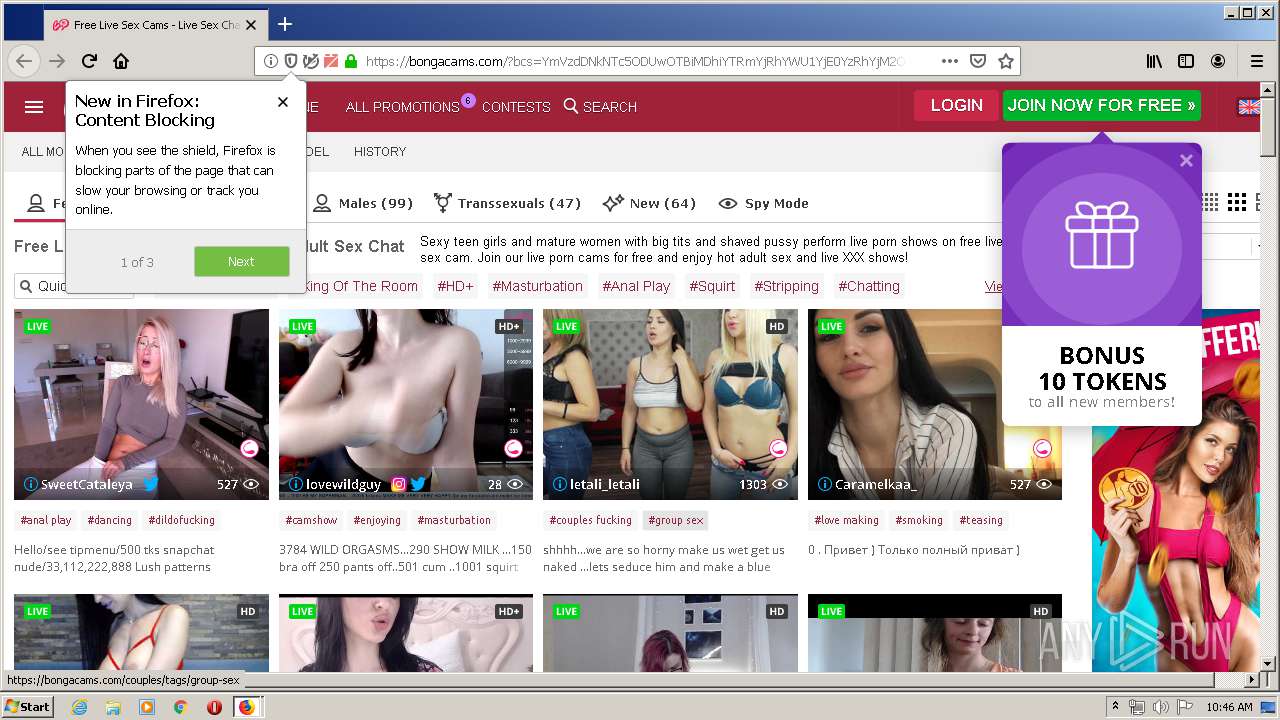Click the SEARCH magnifier link
The image size is (1280, 720).
pos(600,107)
